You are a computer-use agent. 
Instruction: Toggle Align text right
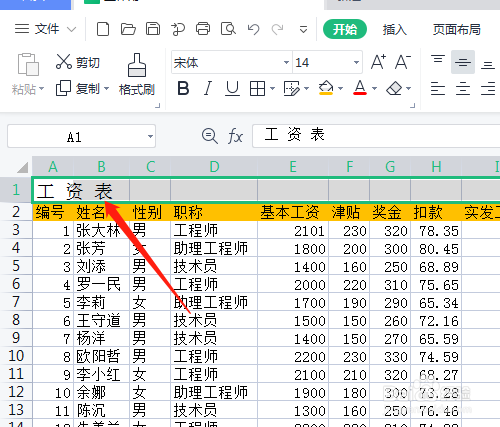click(488, 89)
